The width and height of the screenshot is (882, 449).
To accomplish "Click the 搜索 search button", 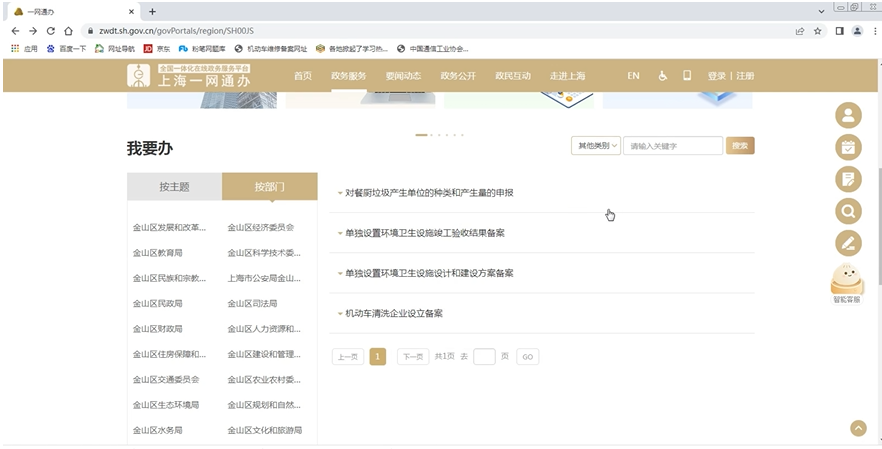I will pos(740,146).
